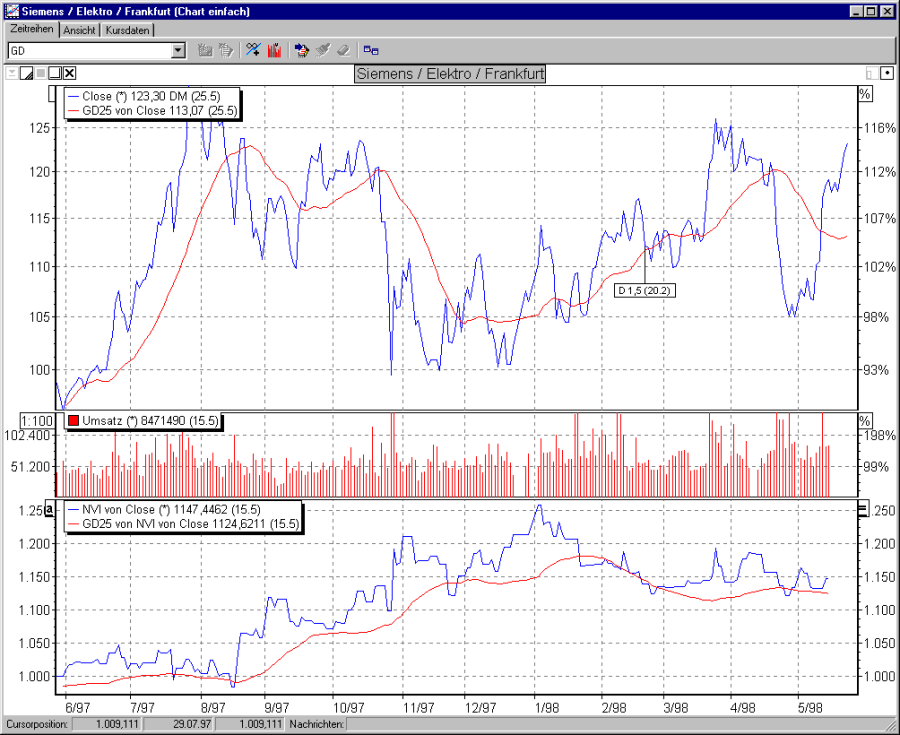Click the insert time series arrow icon
The height and width of the screenshot is (735, 900).
point(302,50)
